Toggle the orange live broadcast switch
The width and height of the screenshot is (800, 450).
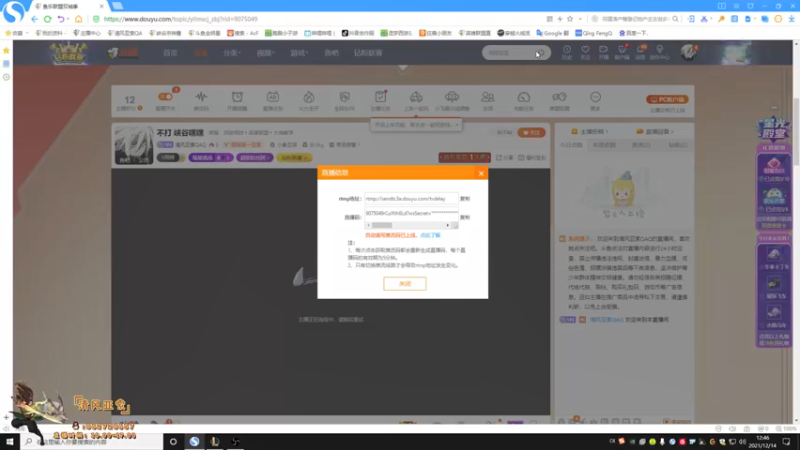coord(165,97)
